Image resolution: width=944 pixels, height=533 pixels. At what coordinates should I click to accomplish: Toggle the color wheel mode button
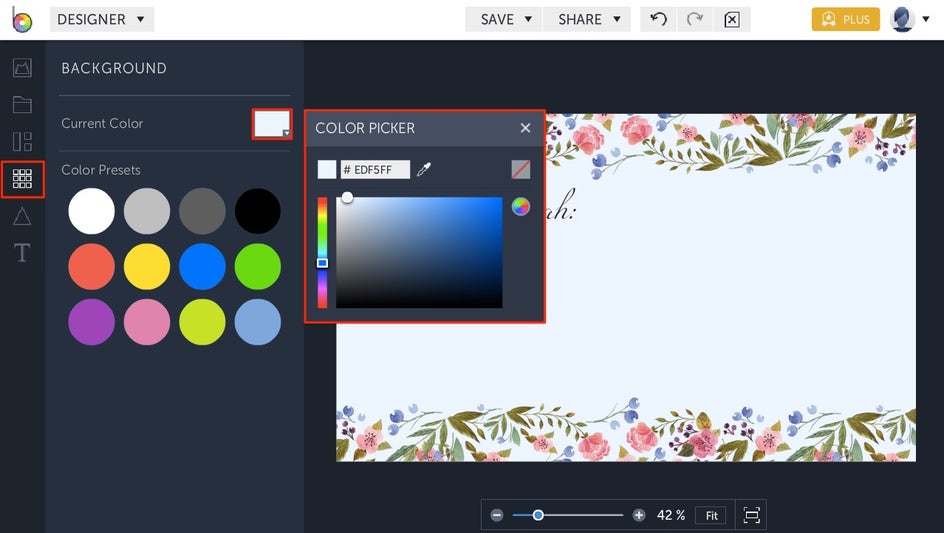(521, 207)
